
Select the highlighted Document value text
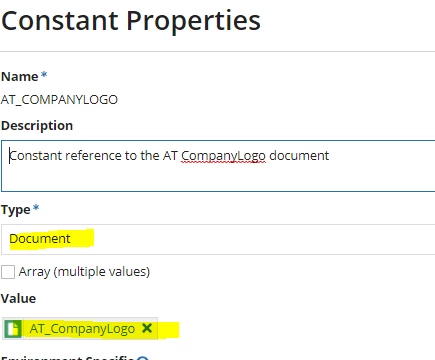point(40,239)
